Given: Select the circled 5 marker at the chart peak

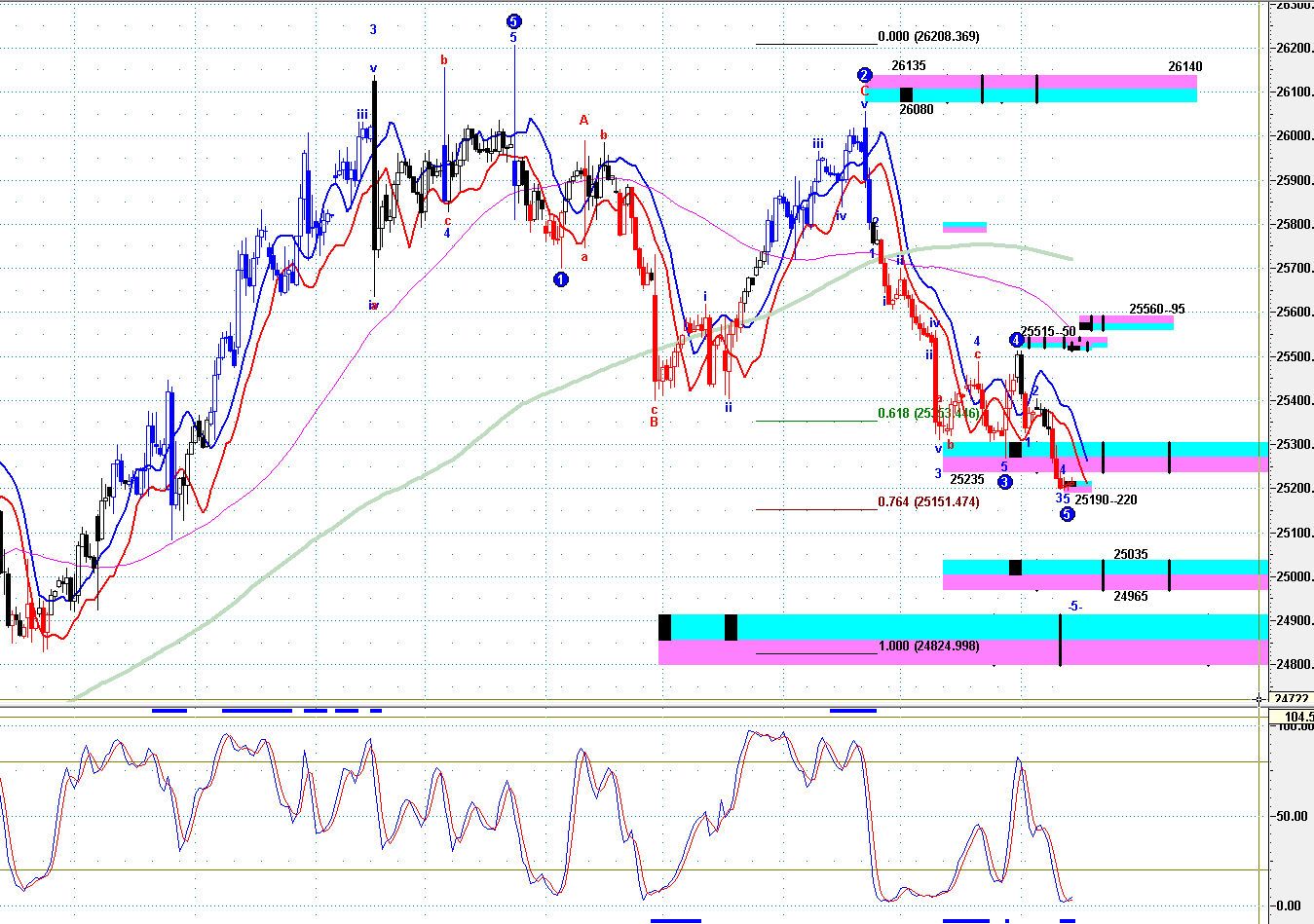Looking at the screenshot, I should point(513,21).
